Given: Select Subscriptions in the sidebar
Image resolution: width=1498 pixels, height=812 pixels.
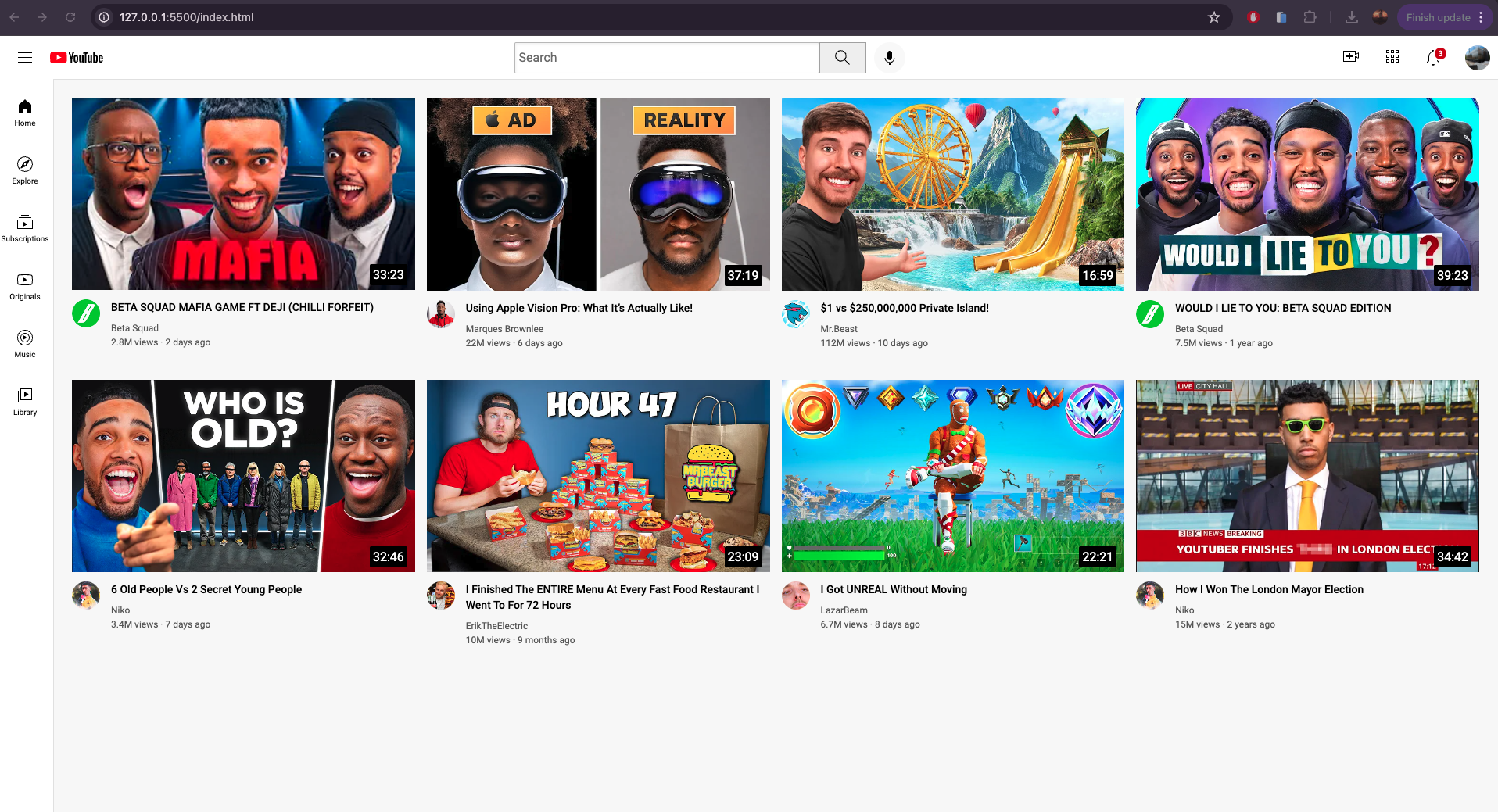Looking at the screenshot, I should click(24, 227).
